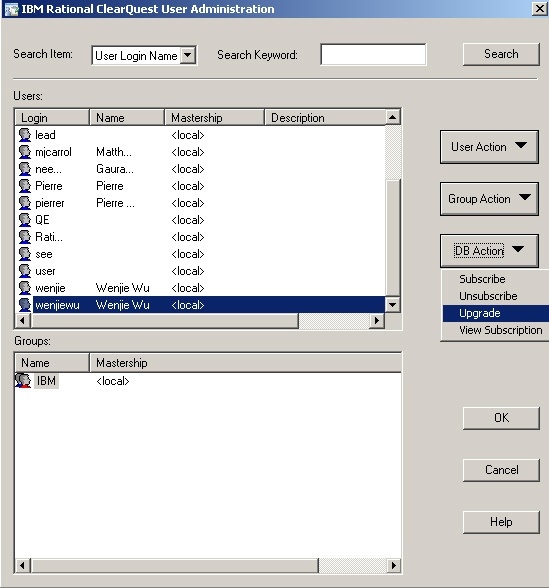
Task: Click the group icon beside IBM
Action: [x=23, y=381]
